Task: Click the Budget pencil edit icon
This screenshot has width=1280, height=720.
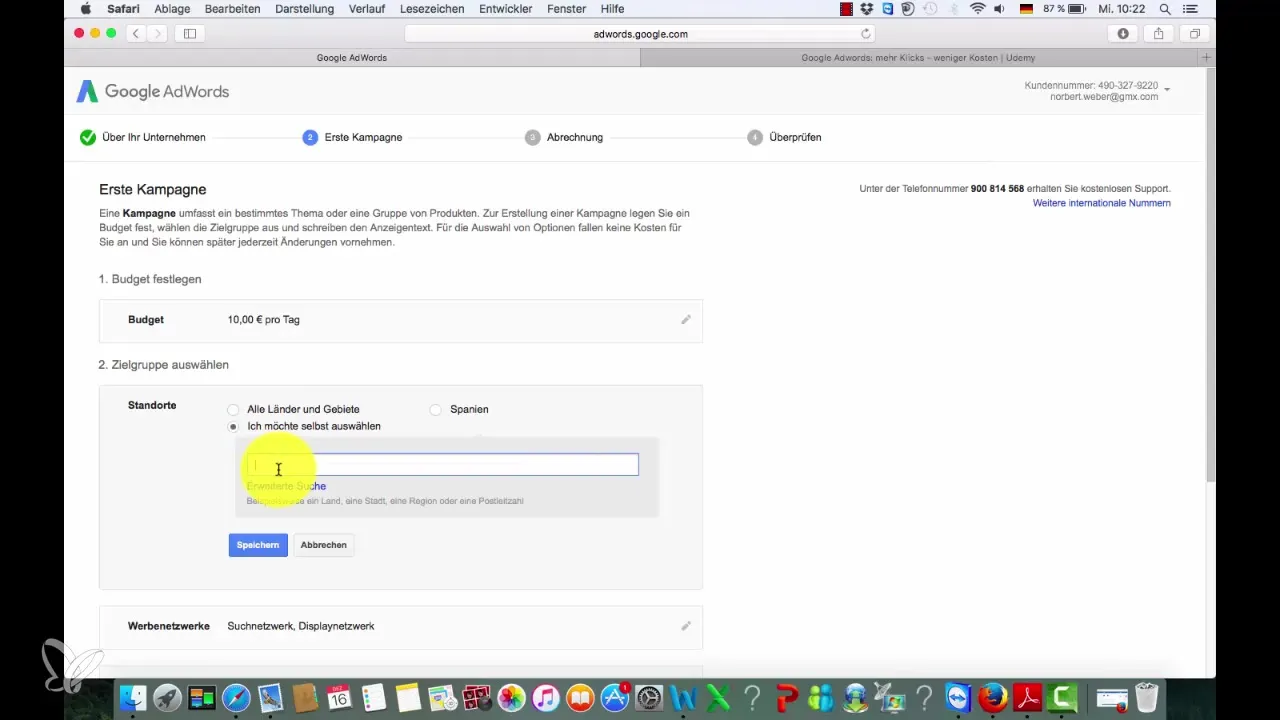Action: coord(686,320)
